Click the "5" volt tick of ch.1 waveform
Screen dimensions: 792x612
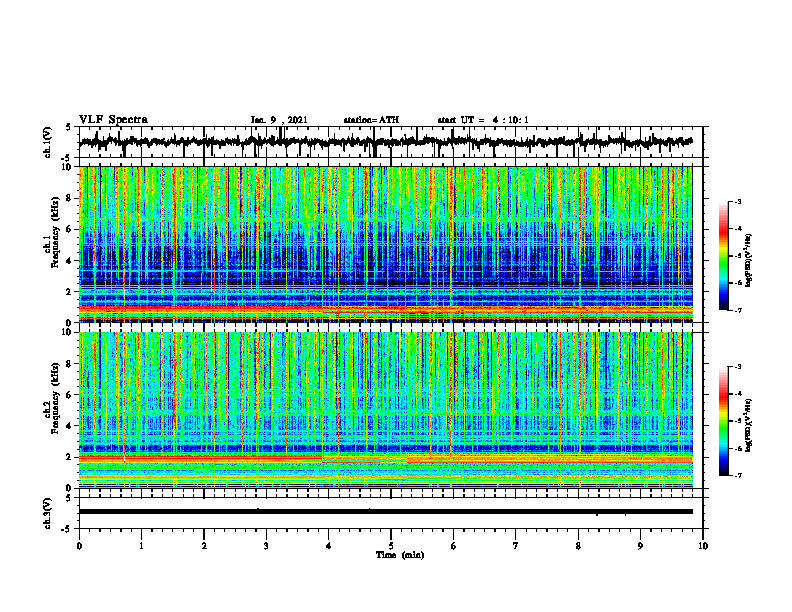68,128
